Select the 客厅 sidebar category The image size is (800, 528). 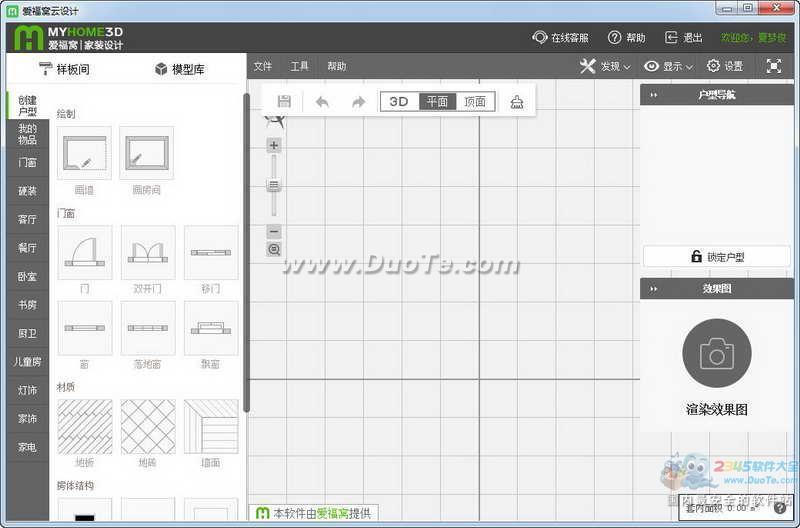tap(28, 220)
